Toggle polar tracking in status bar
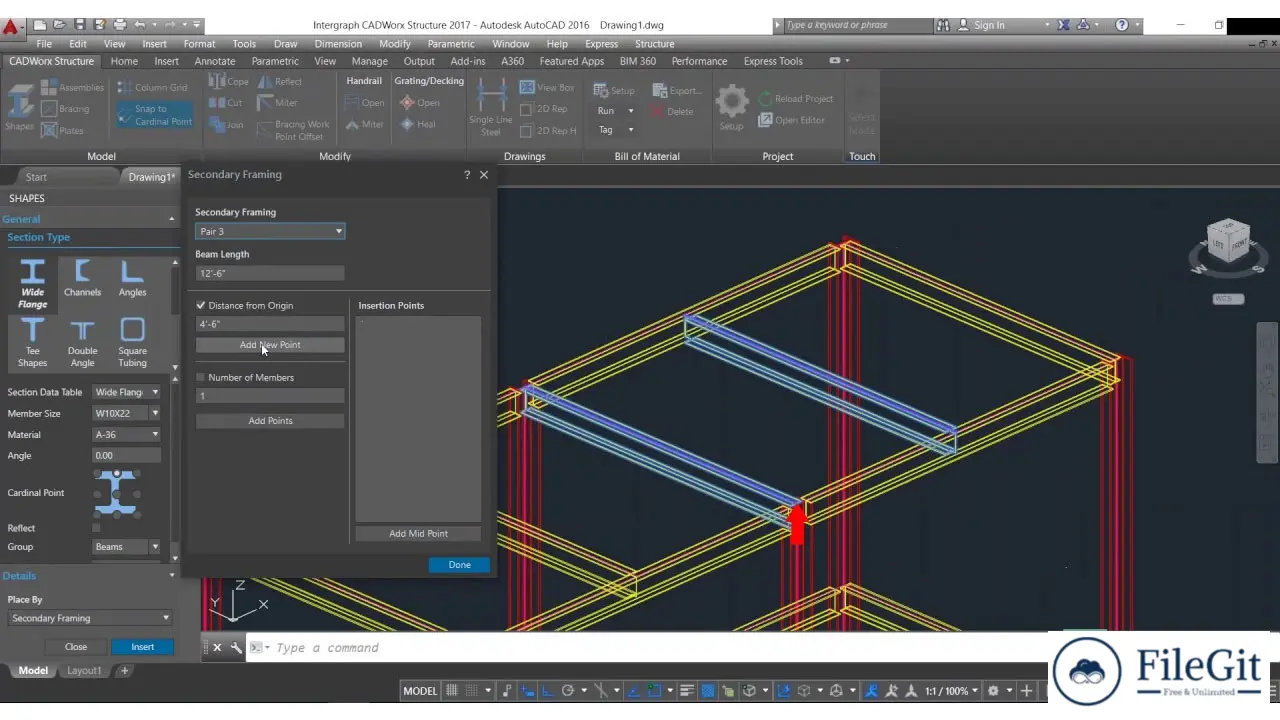Image resolution: width=1280 pixels, height=720 pixels. point(568,690)
